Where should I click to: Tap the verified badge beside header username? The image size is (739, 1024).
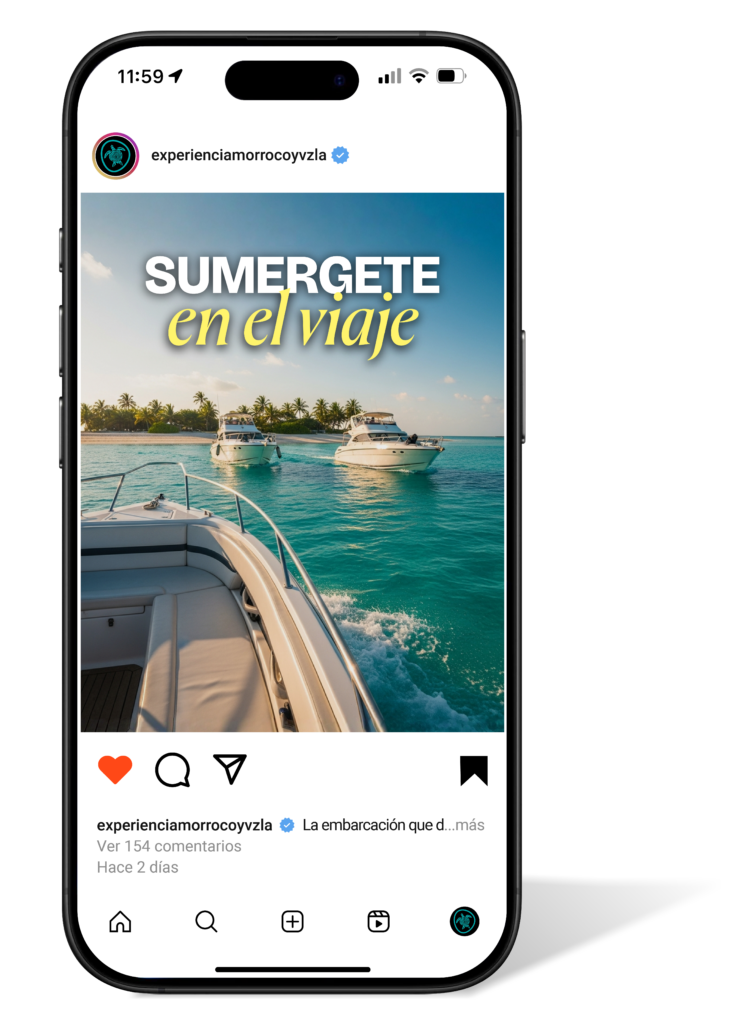pos(340,155)
